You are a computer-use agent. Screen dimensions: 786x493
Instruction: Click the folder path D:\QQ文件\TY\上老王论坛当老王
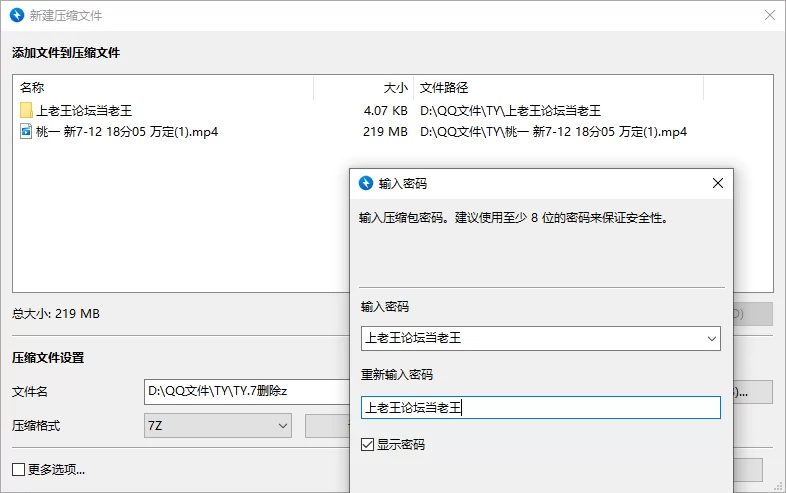pos(510,110)
